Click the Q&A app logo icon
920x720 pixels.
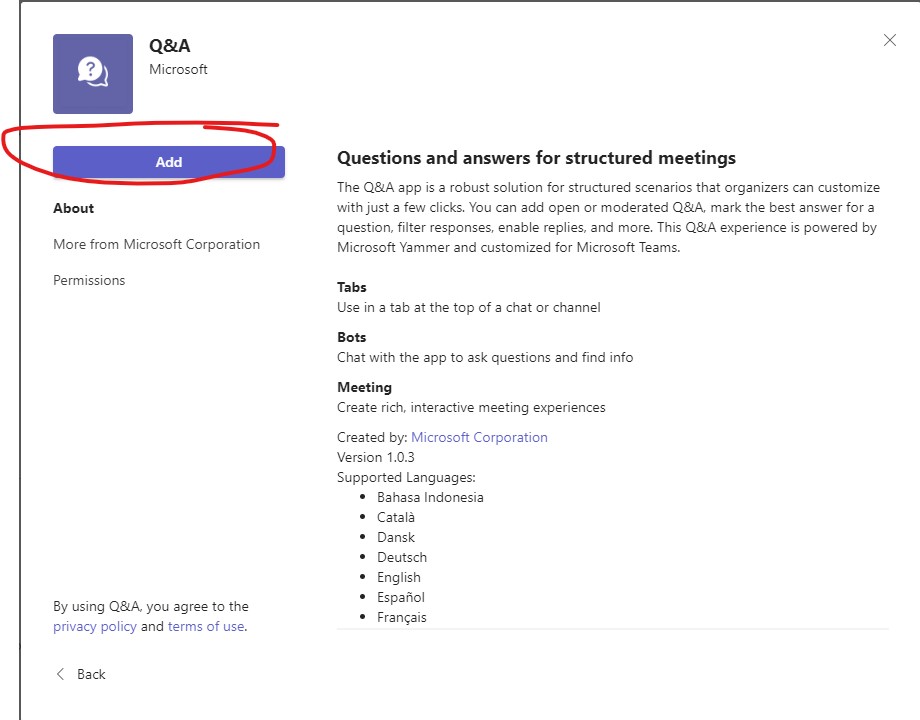point(93,74)
